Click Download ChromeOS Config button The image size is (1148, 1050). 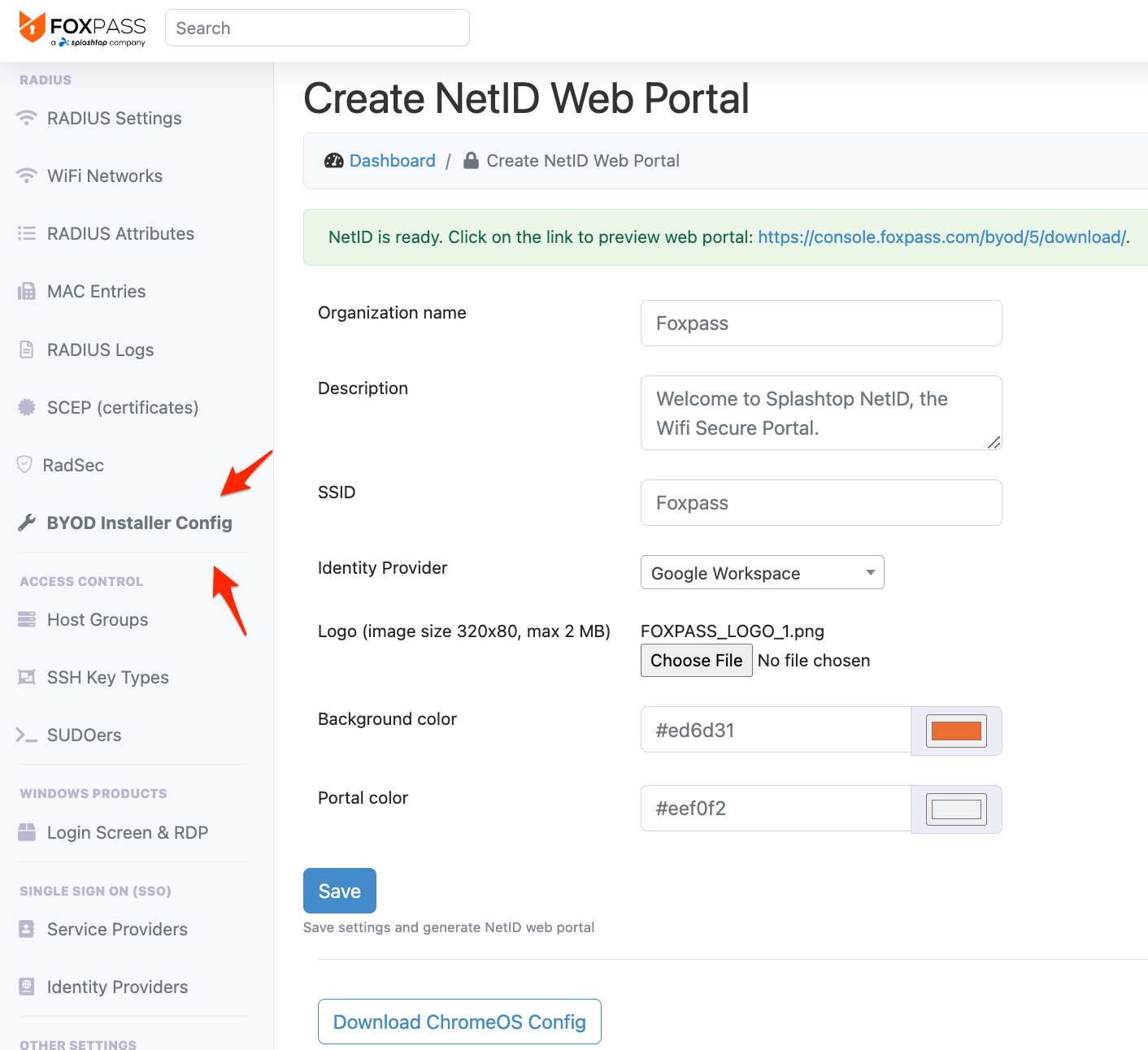pos(459,1022)
